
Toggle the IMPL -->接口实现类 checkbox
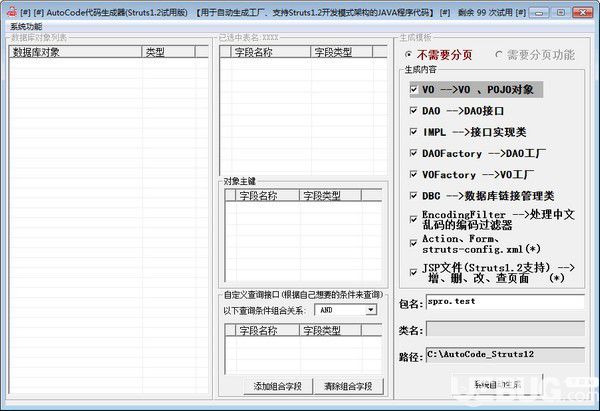pyautogui.click(x=413, y=132)
